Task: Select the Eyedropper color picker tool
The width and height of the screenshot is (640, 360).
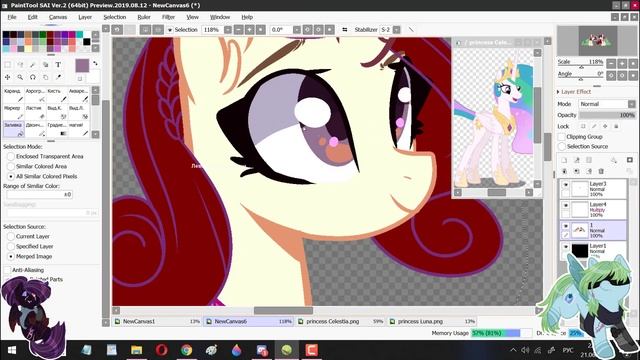Action: 58,77
